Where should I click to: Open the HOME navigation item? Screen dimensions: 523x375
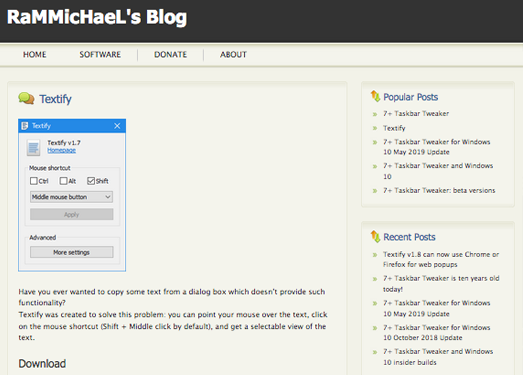35,54
